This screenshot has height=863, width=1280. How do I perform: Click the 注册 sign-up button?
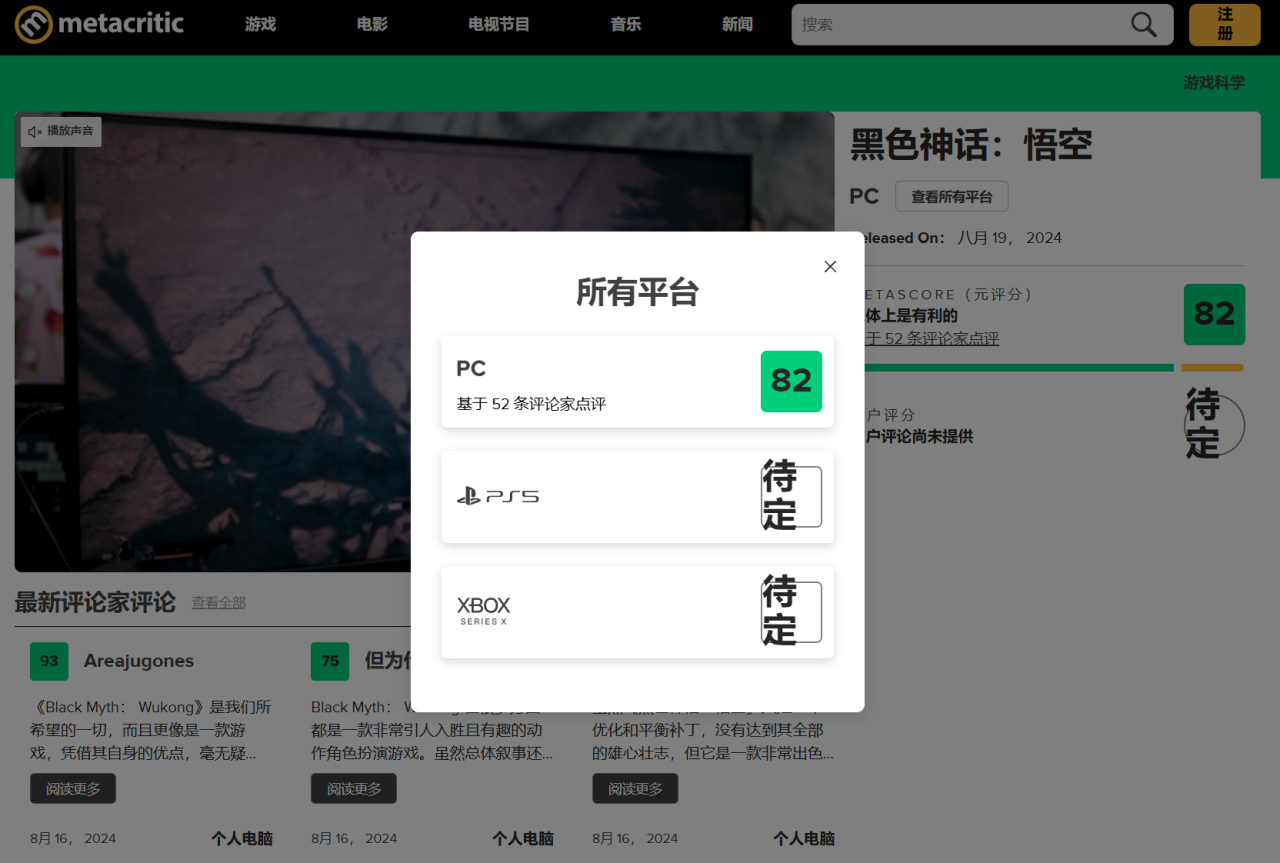(x=1224, y=24)
